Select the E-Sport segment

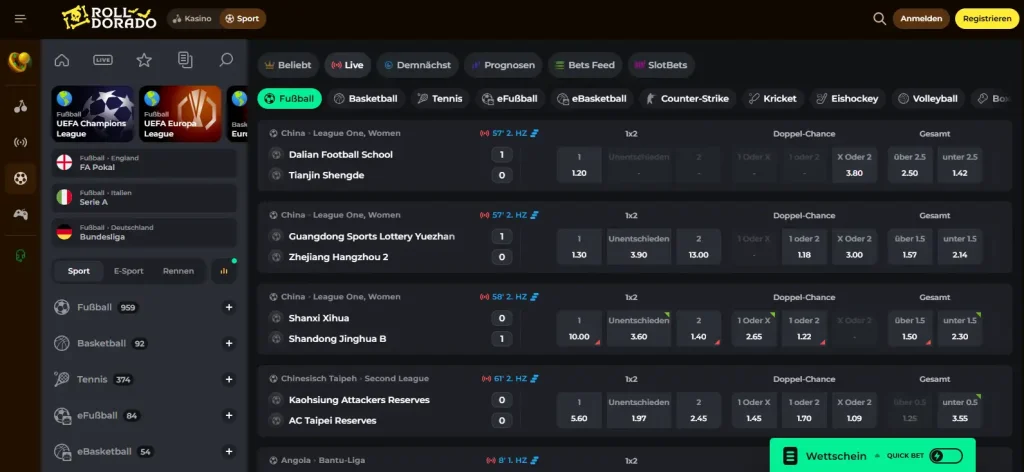[129, 271]
